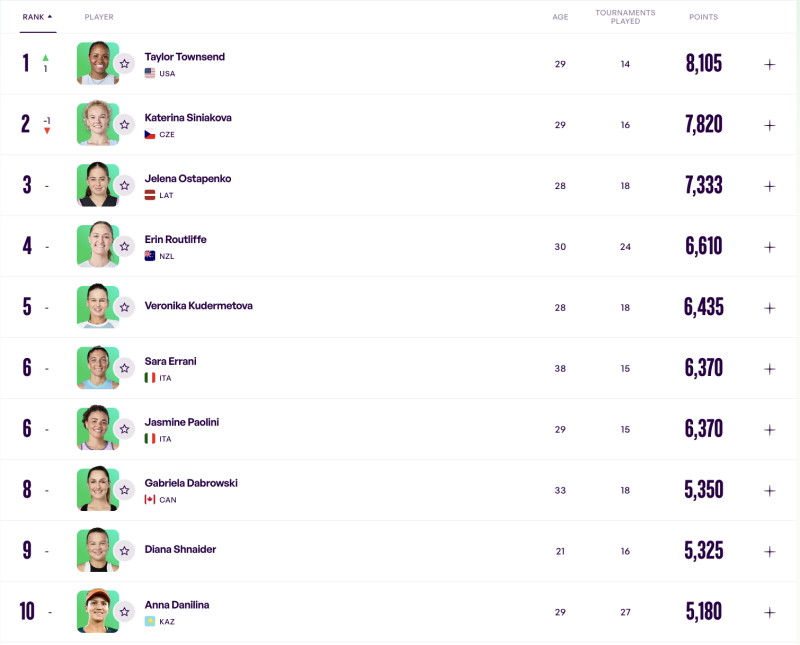
Task: Toggle favorite star for Katerina Siniakova
Action: pos(124,124)
